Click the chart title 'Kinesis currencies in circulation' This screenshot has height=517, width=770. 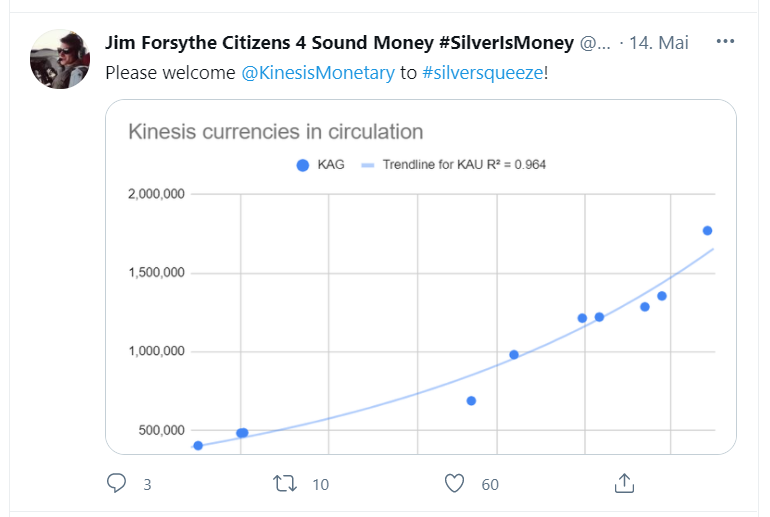pyautogui.click(x=275, y=131)
